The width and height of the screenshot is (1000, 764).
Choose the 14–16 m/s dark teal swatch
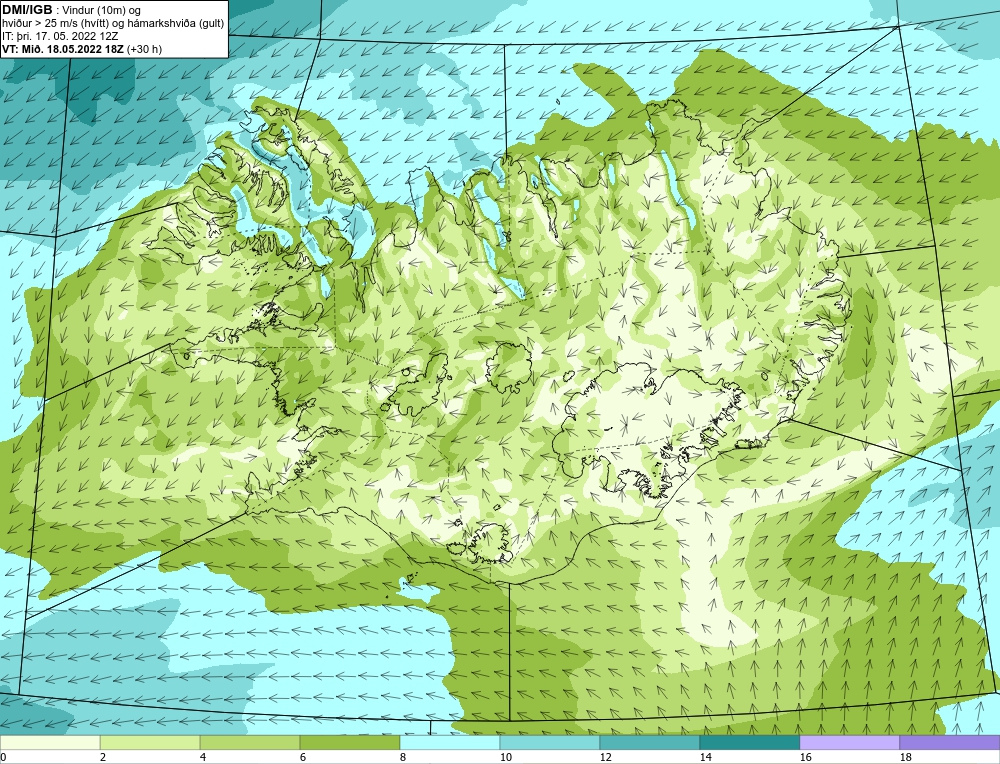coord(749,742)
